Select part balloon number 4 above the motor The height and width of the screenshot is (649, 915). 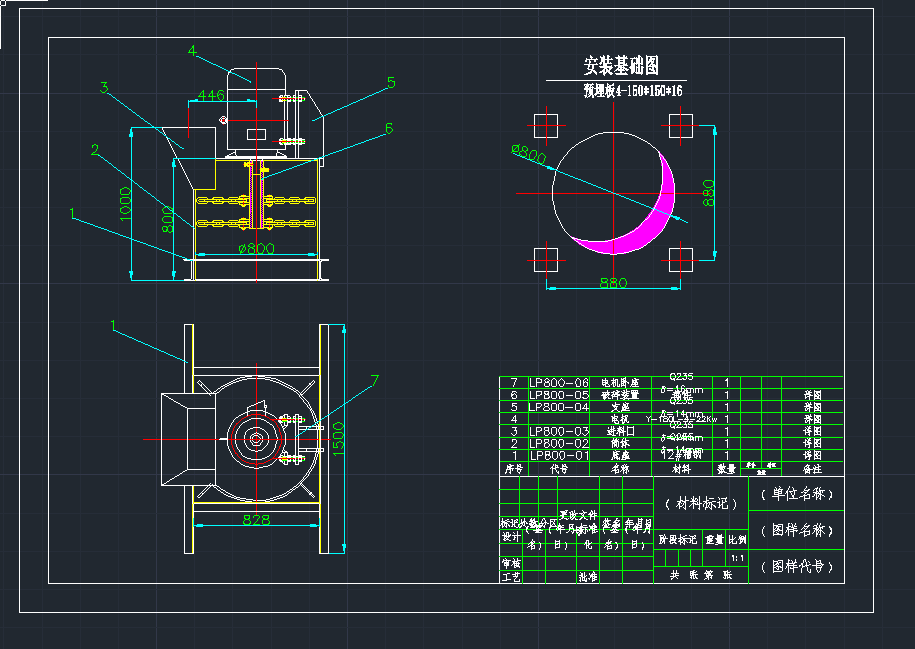point(192,51)
